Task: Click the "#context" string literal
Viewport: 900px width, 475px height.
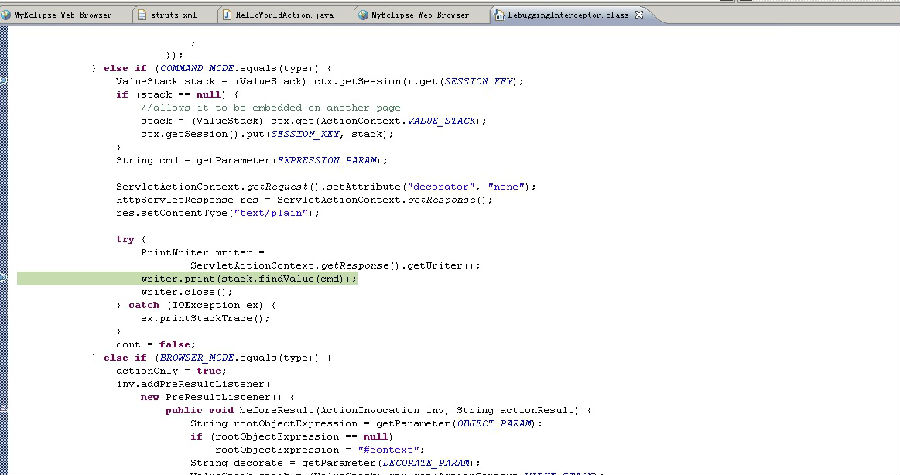Action: (390, 450)
